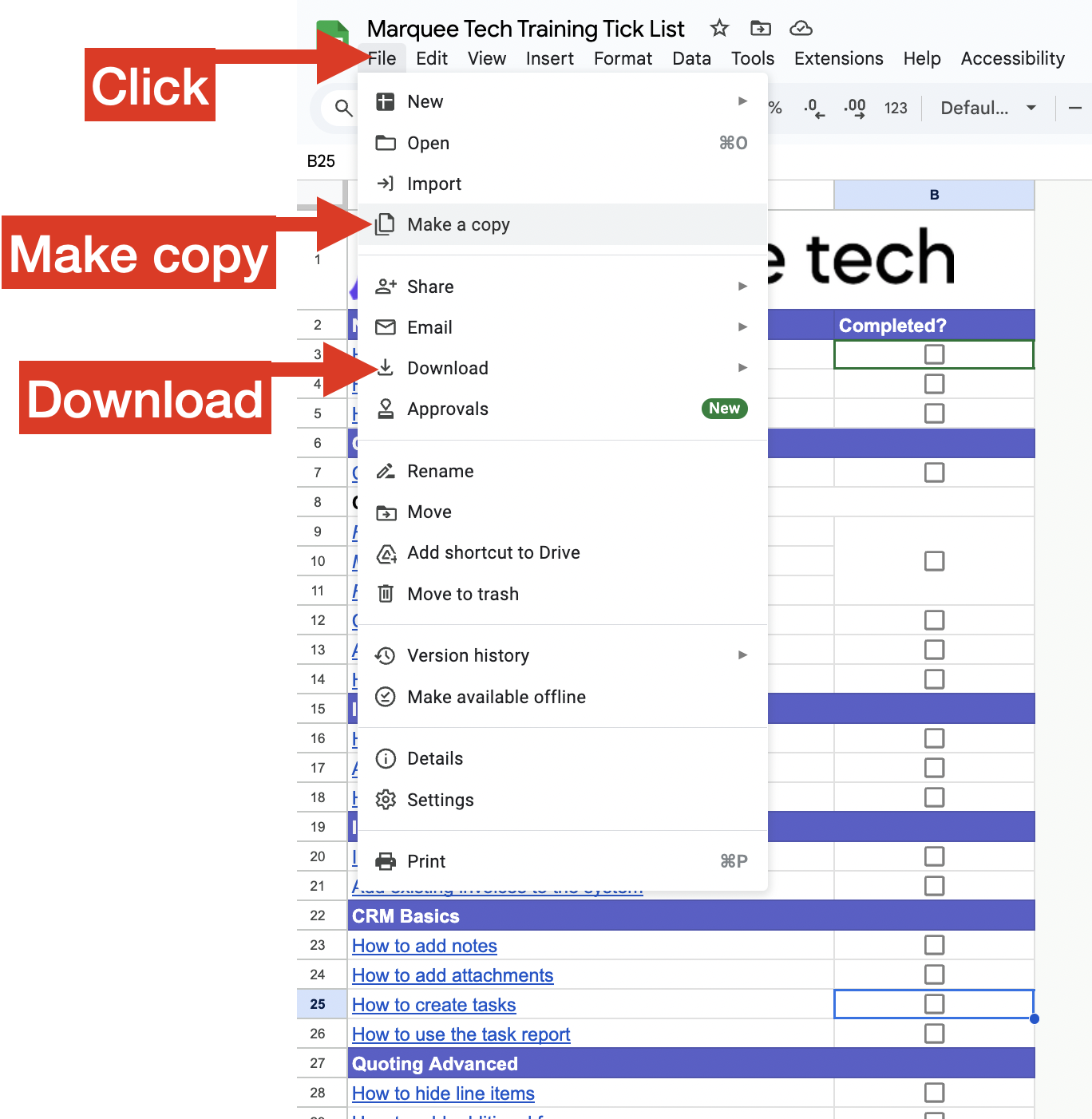Click the New sheet icon in File menu
Viewport: 1092px width, 1119px height.
(386, 101)
